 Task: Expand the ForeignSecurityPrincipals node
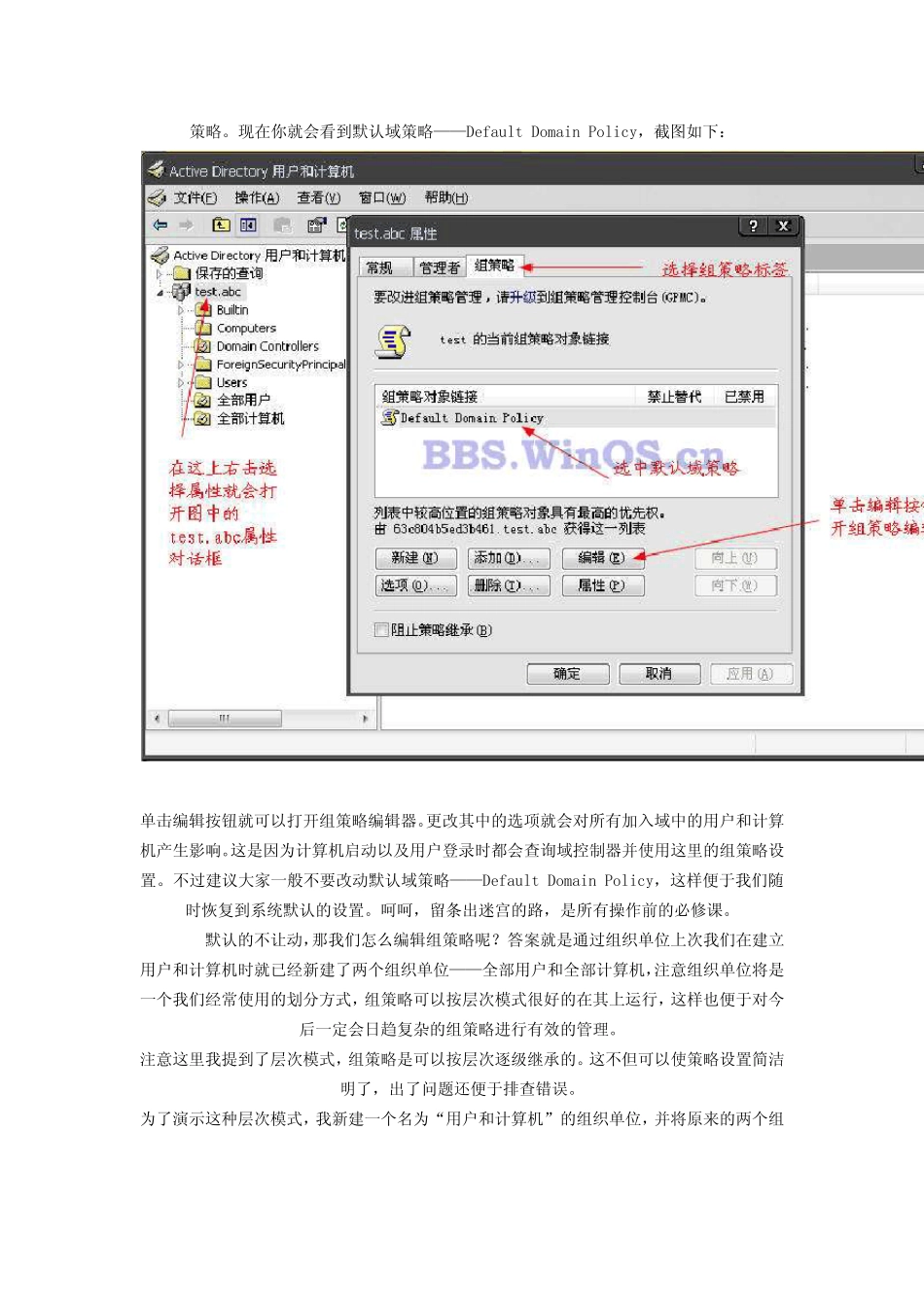(x=181, y=365)
